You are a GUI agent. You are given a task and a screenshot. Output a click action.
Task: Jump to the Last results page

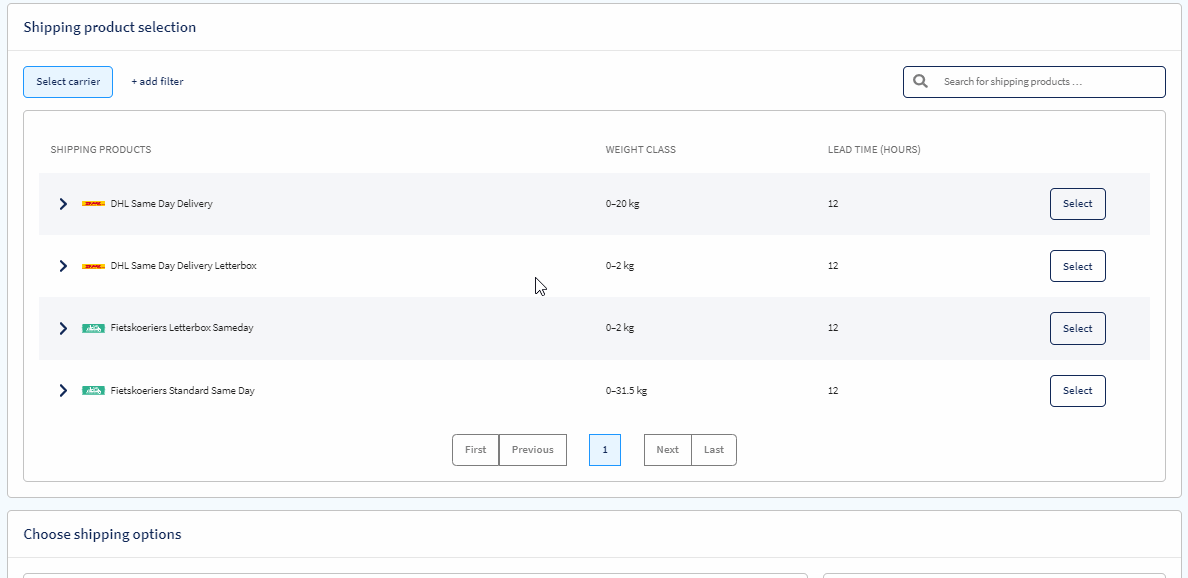713,449
